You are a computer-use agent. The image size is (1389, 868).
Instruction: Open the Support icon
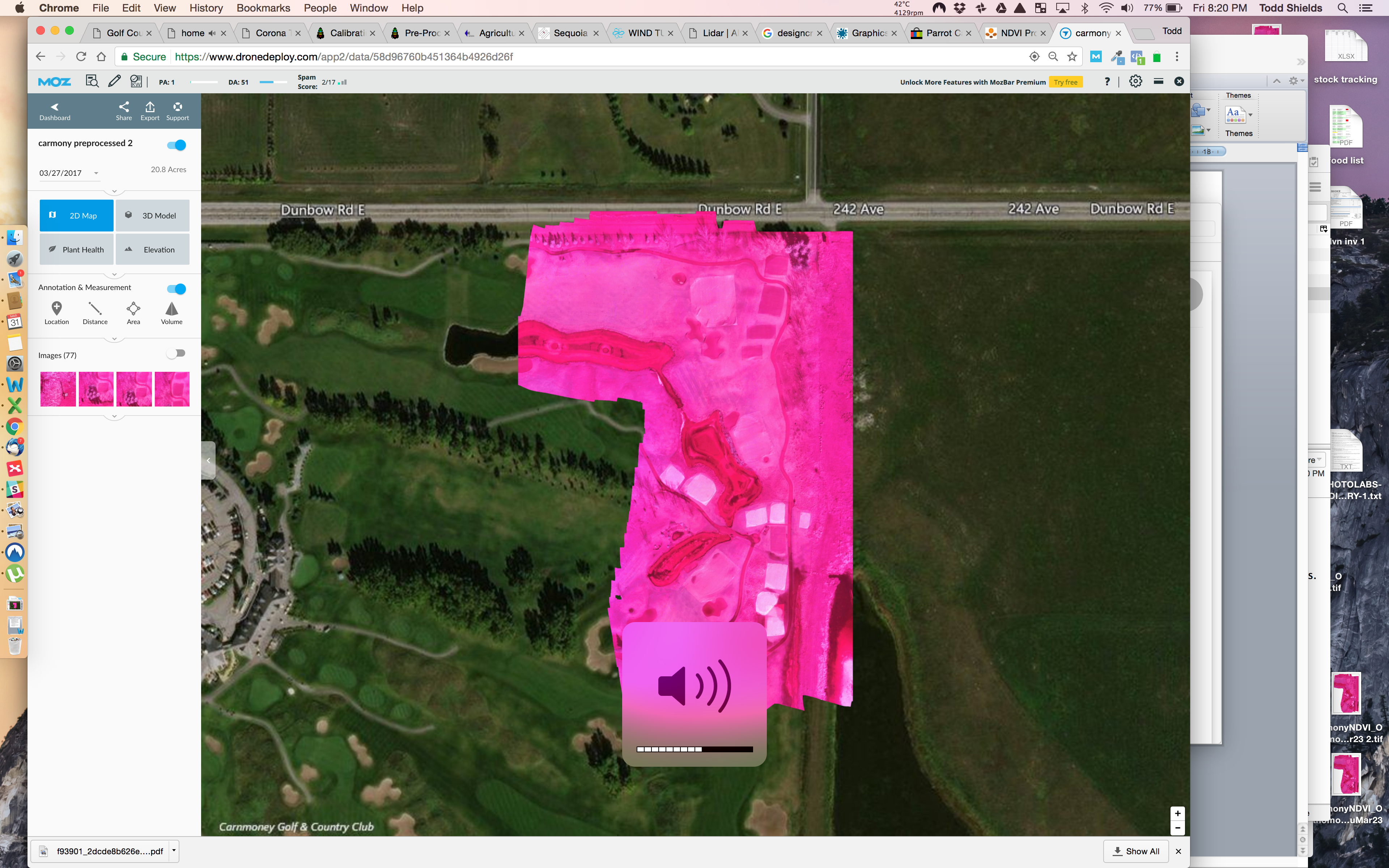(177, 111)
